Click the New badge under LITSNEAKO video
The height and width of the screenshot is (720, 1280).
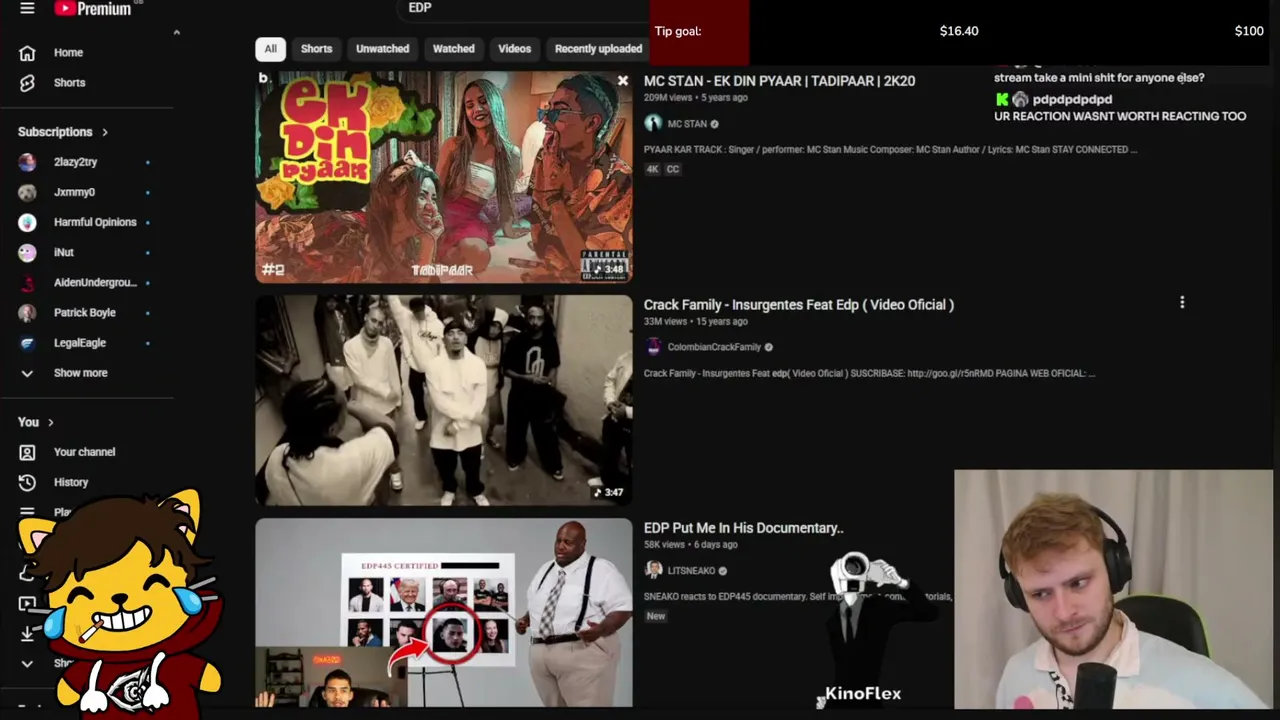[656, 616]
